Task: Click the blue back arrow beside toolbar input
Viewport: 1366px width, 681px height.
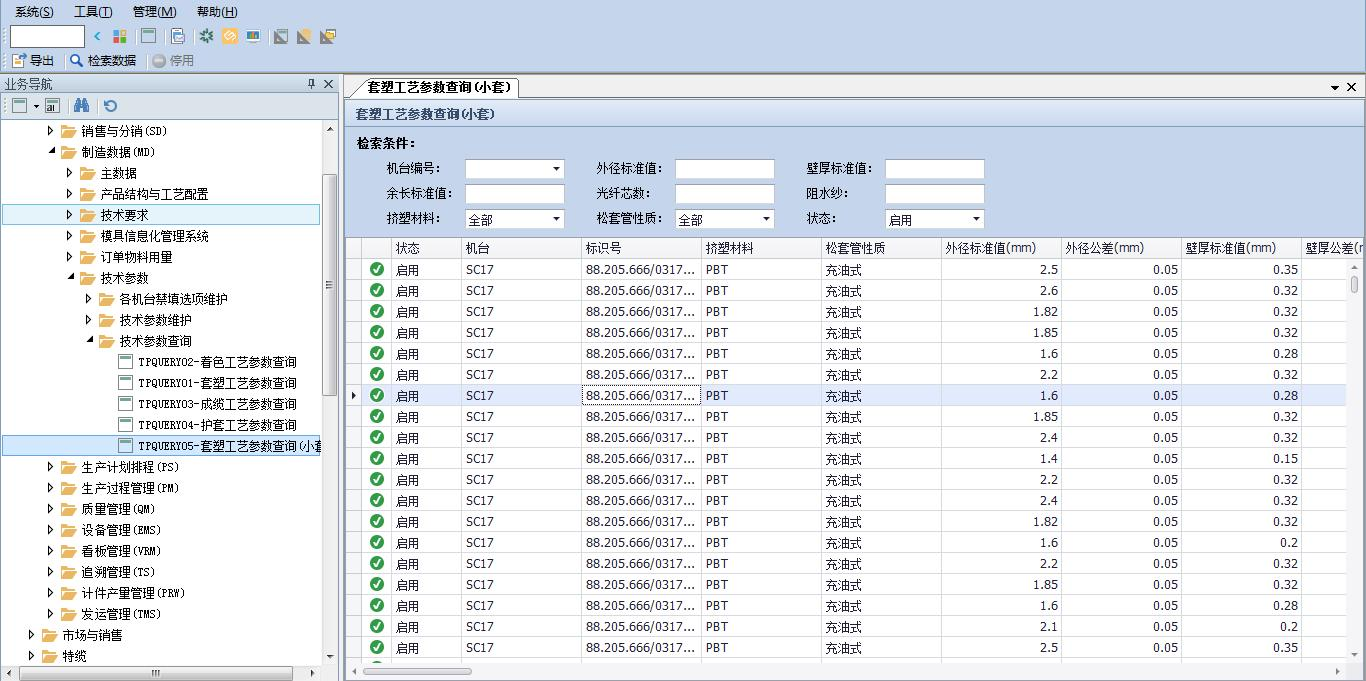Action: (98, 37)
